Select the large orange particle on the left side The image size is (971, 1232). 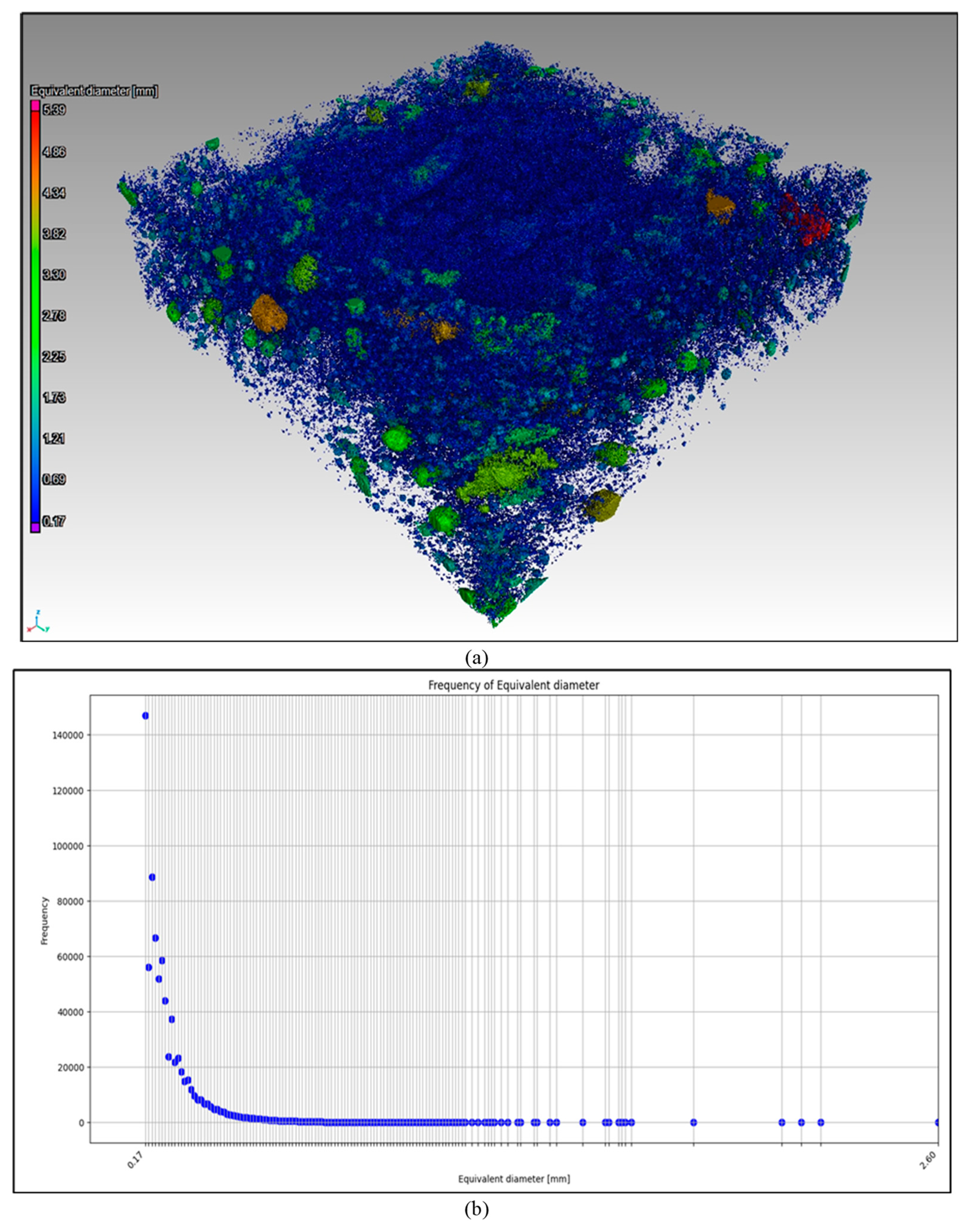(x=269, y=313)
